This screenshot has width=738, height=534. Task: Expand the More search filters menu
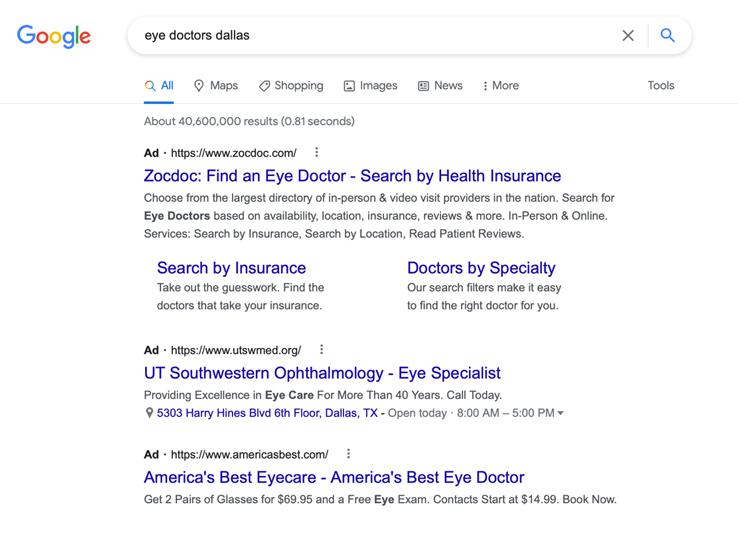500,86
